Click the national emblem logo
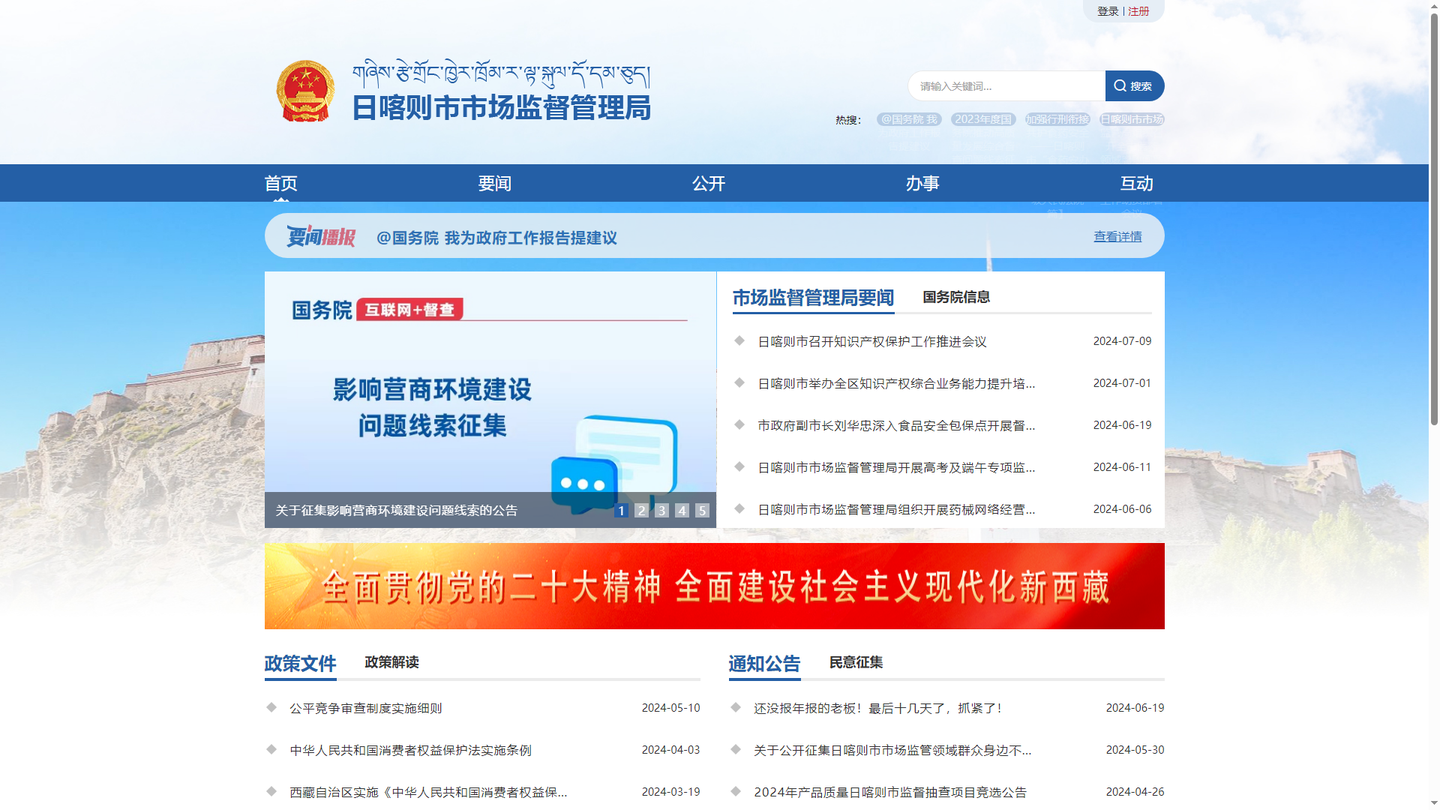 tap(305, 91)
